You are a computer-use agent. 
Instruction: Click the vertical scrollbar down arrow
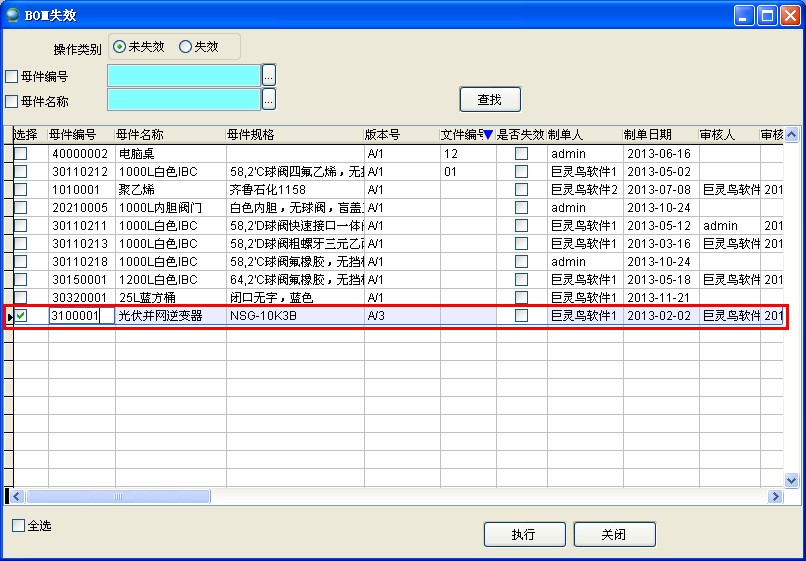[791, 481]
